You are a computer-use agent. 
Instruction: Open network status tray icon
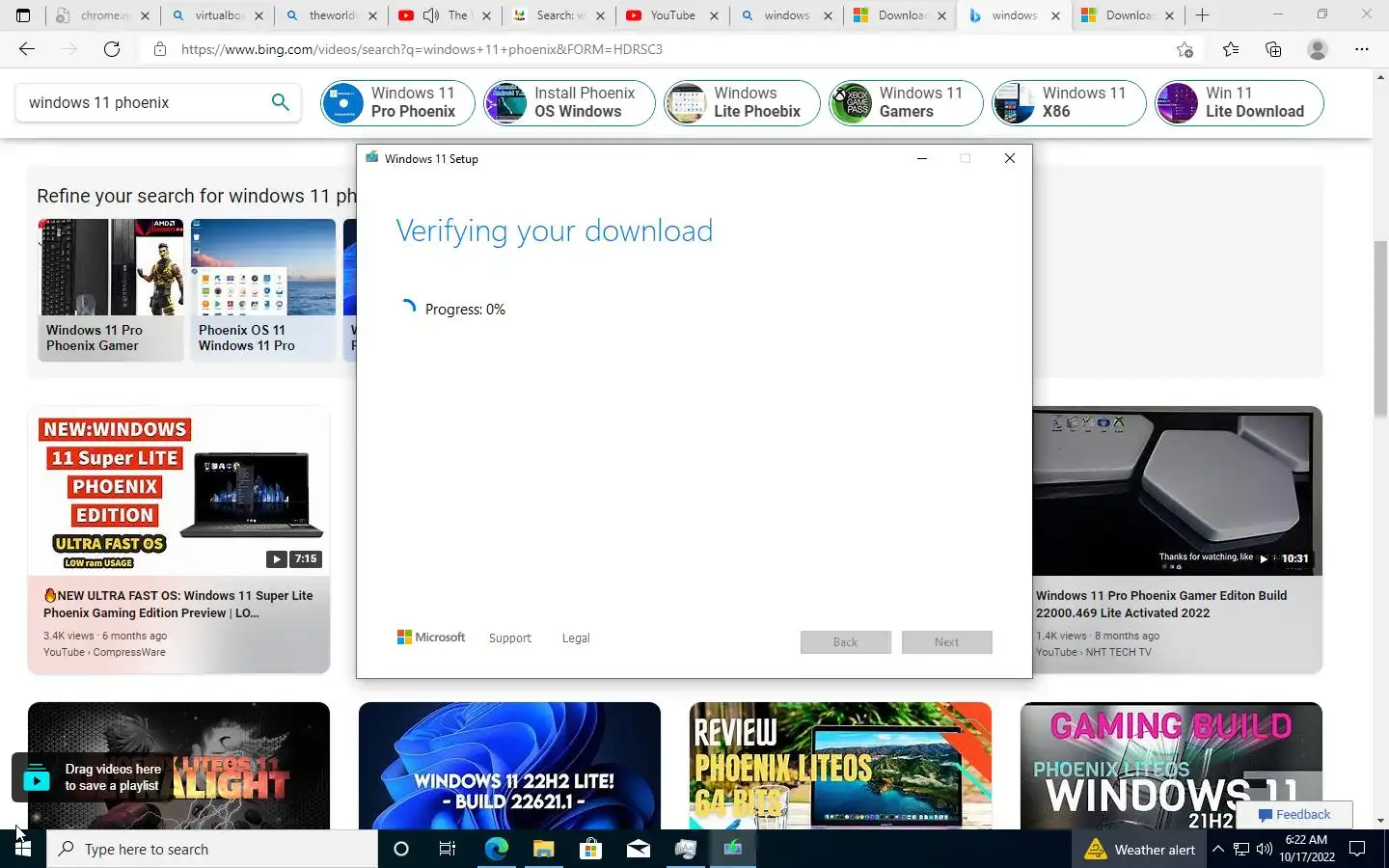[x=1241, y=850]
